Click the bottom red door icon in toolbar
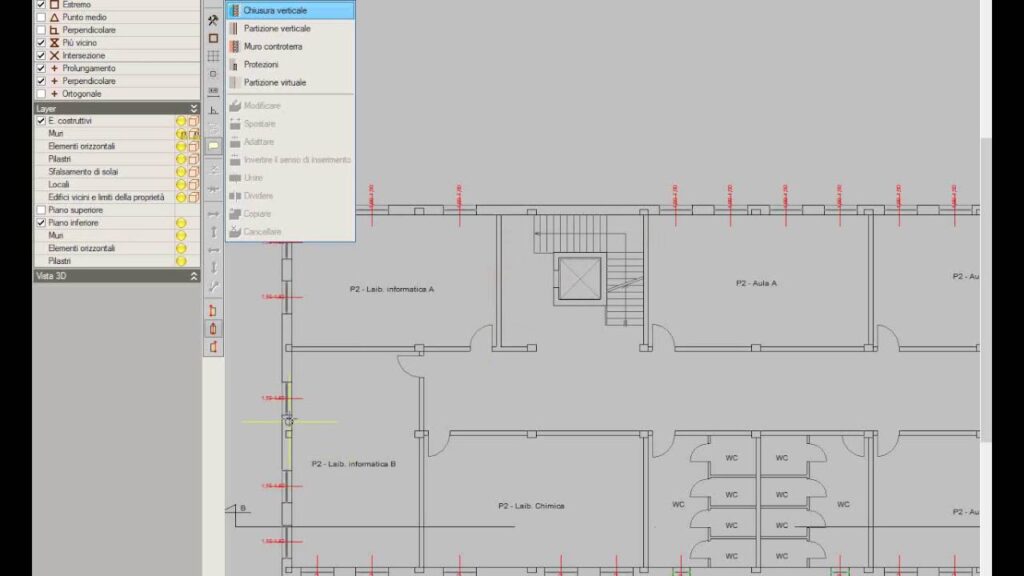The height and width of the screenshot is (576, 1024). pos(213,347)
